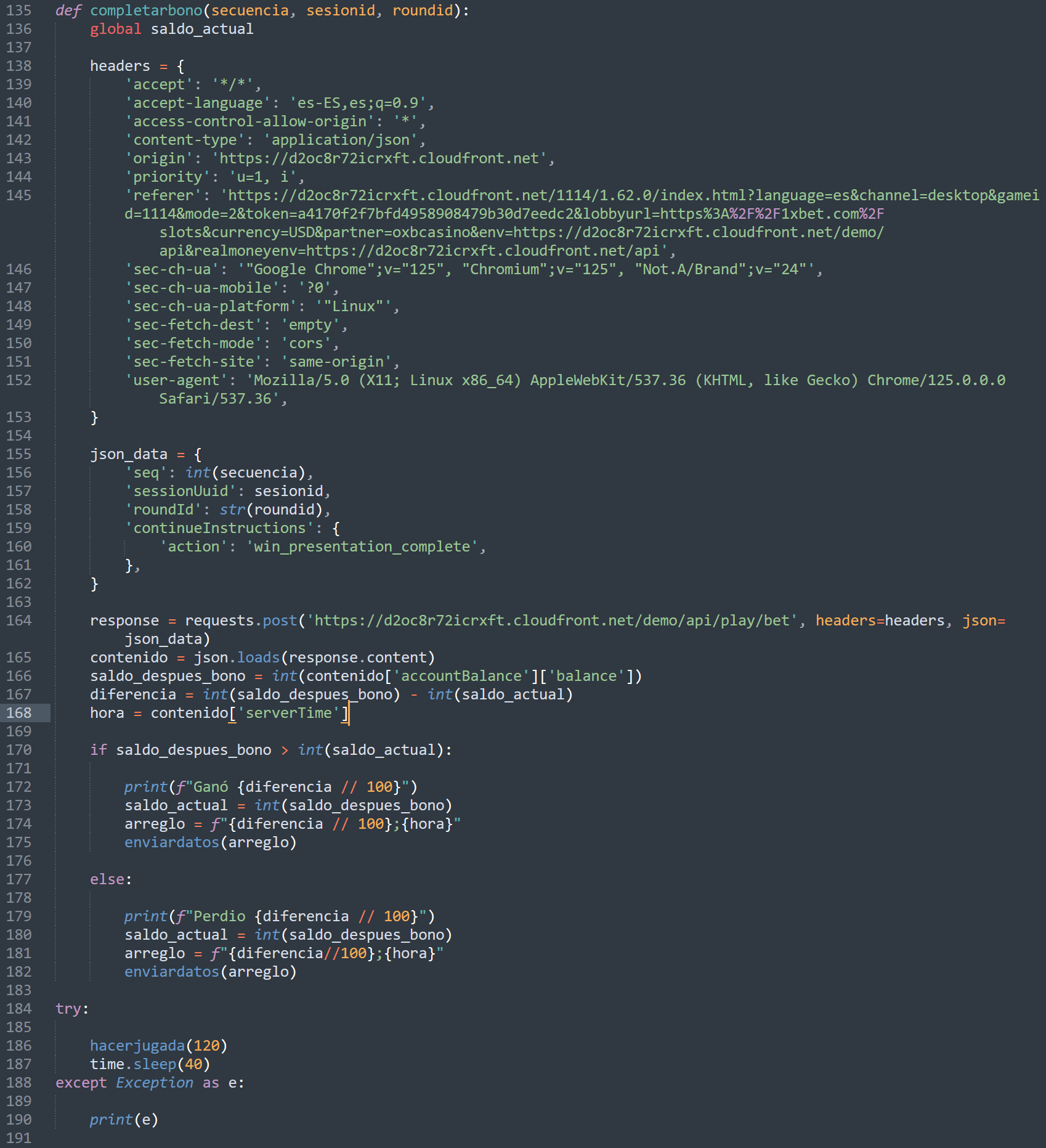Place cursor on 'win_presentation_complete' string

click(362, 547)
